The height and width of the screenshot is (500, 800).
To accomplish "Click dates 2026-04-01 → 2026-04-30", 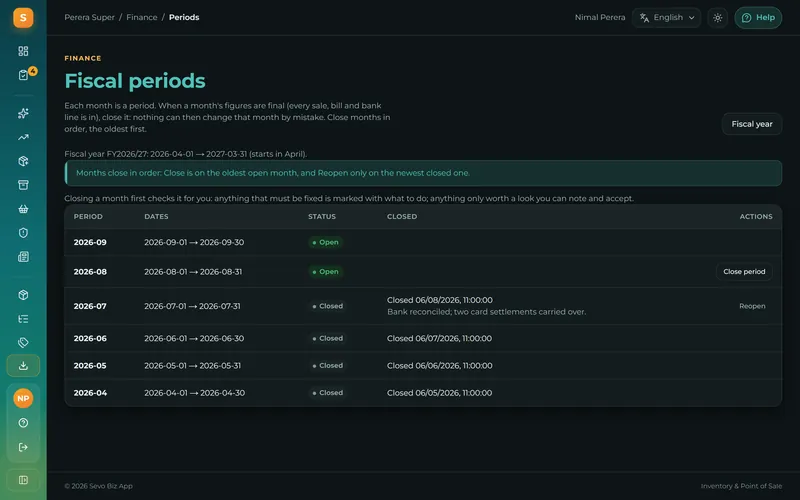I will 194,393.
